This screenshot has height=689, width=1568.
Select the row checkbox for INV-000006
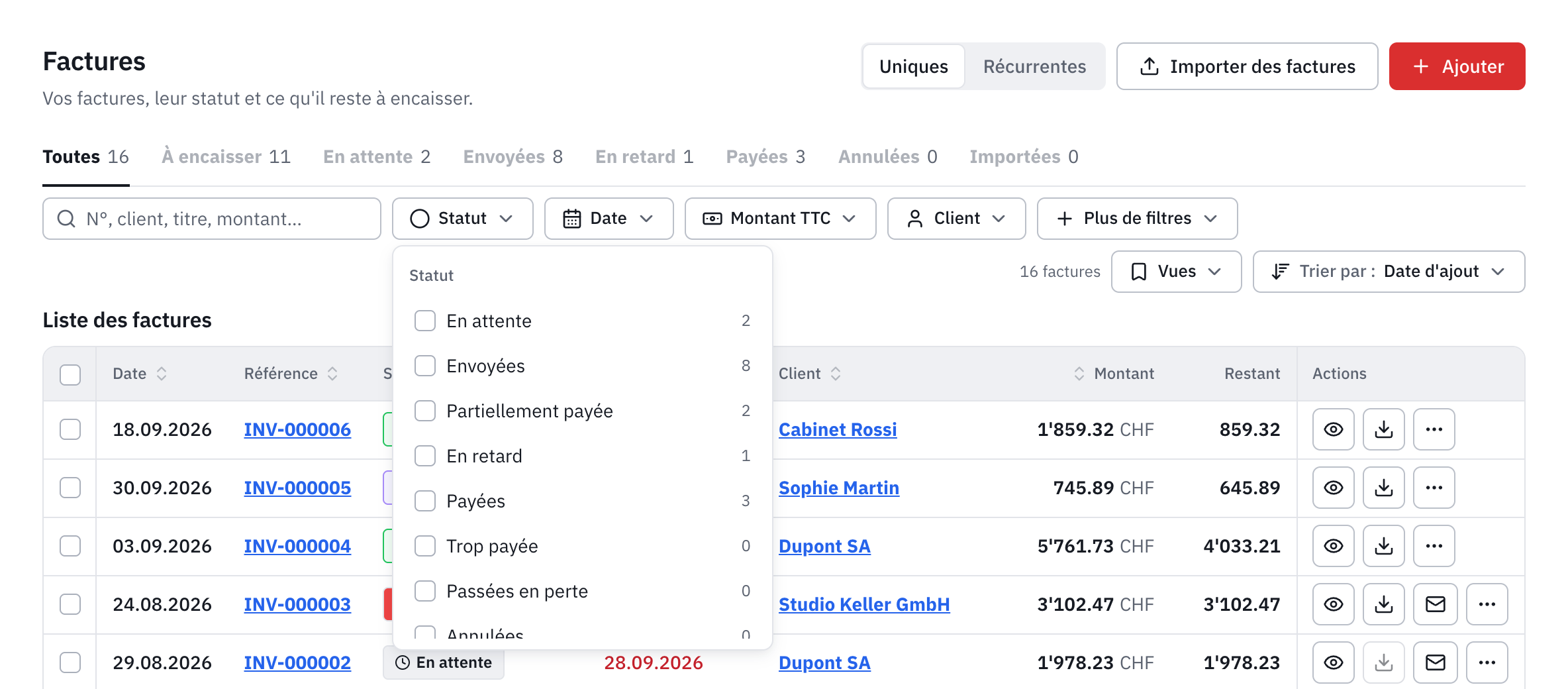tap(70, 429)
